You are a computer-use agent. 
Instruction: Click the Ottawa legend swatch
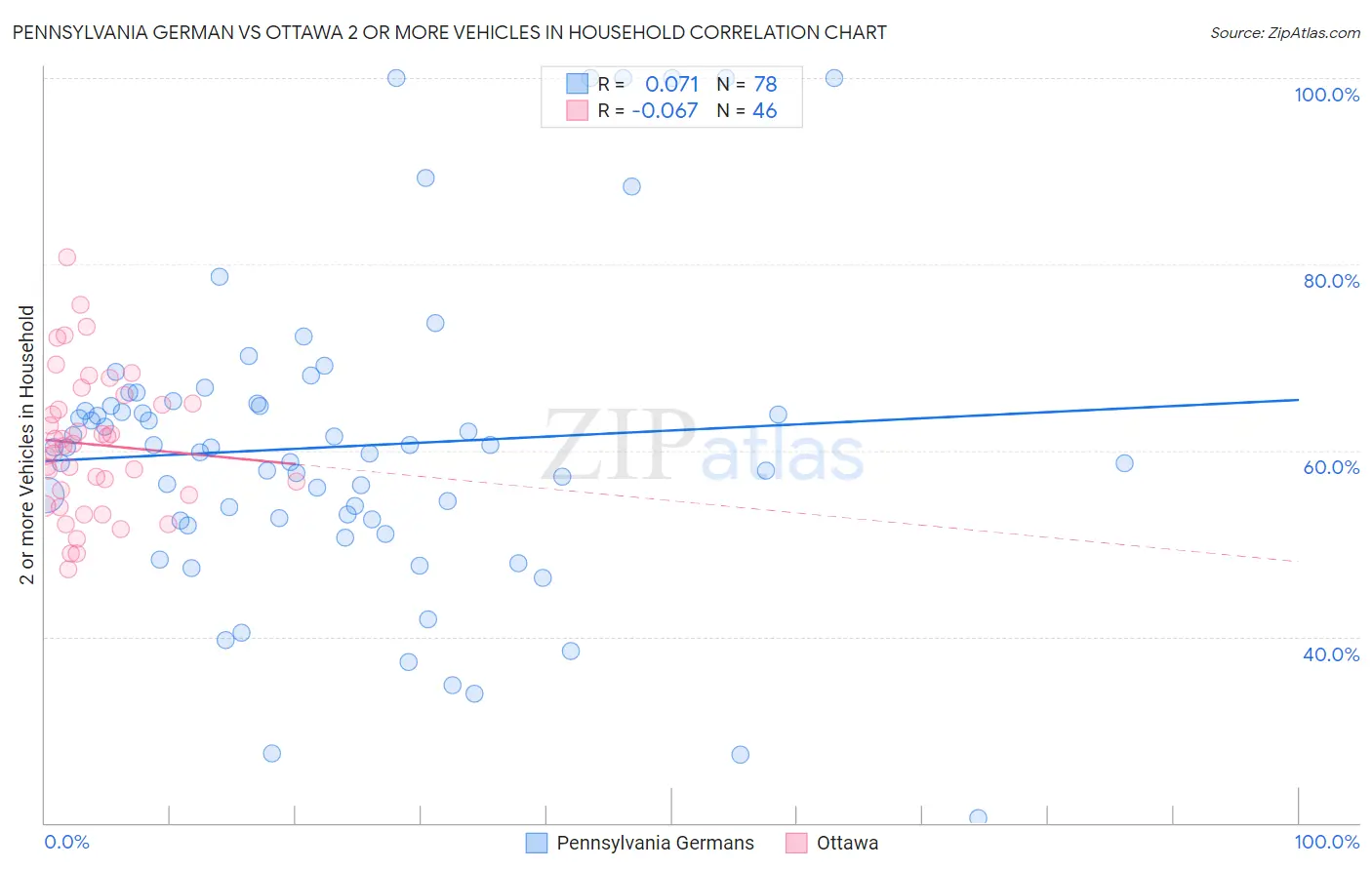(x=796, y=843)
